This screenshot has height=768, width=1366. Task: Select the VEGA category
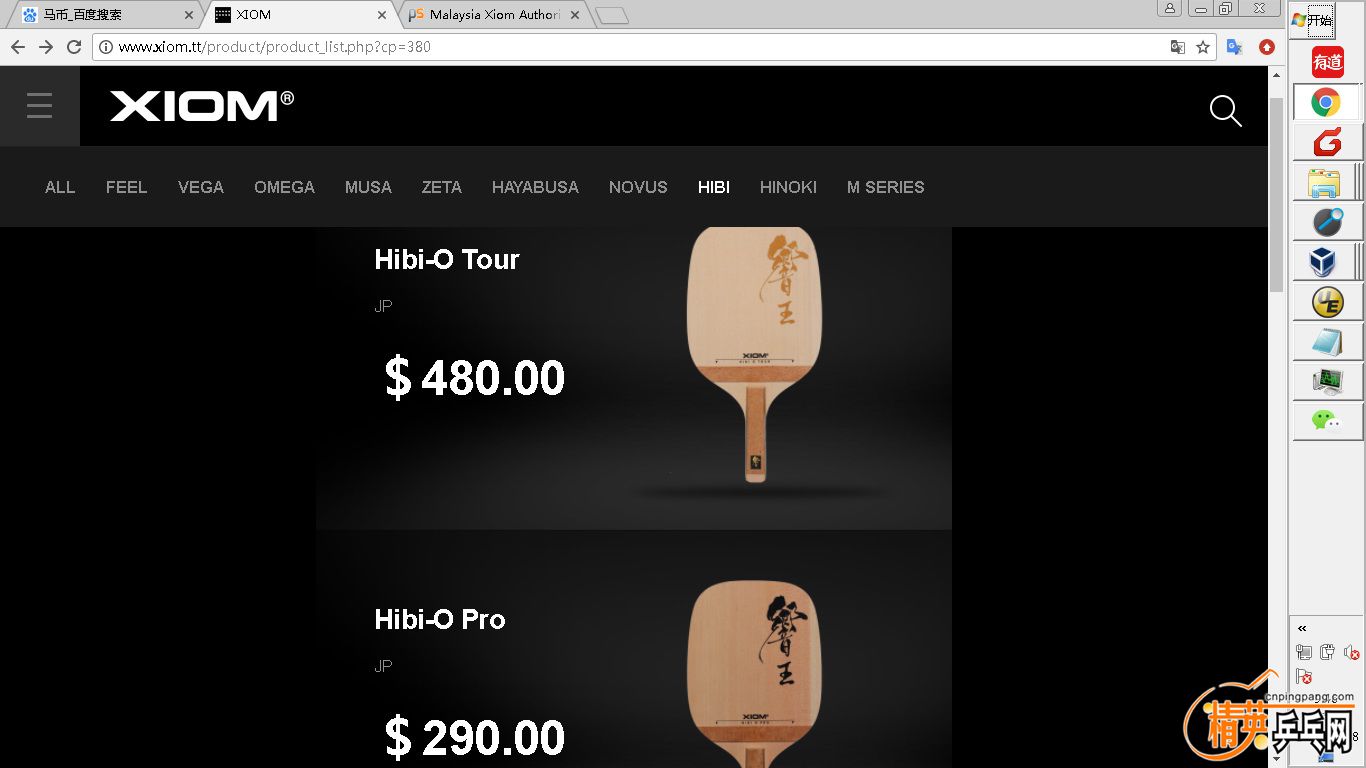pos(201,187)
